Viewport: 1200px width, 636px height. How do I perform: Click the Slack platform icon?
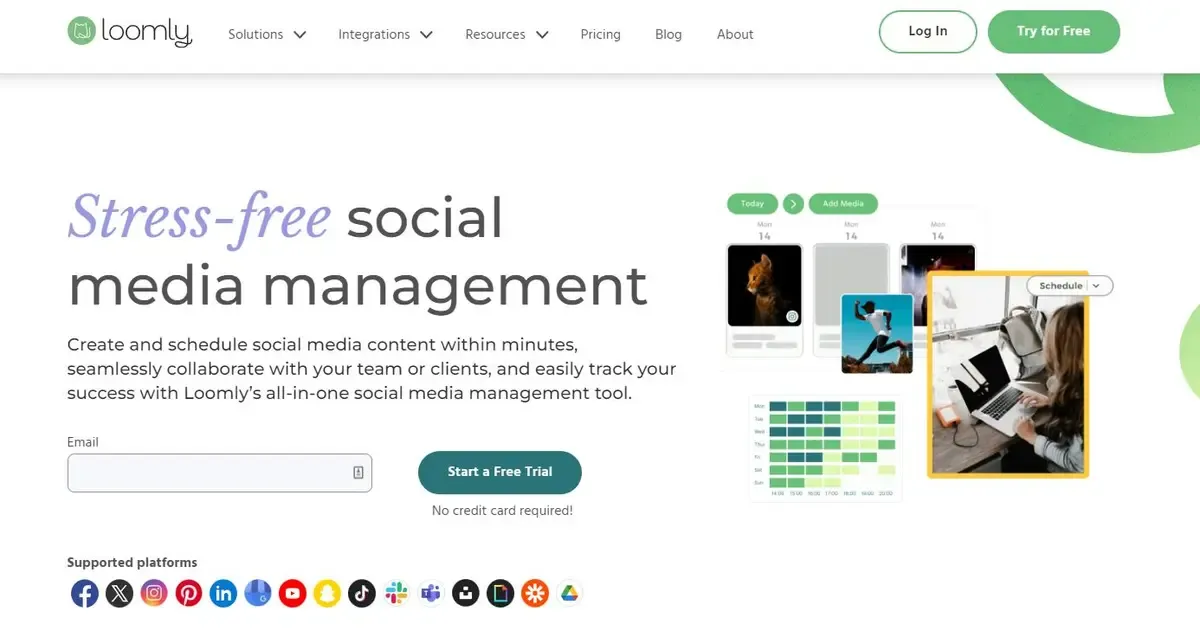click(397, 594)
